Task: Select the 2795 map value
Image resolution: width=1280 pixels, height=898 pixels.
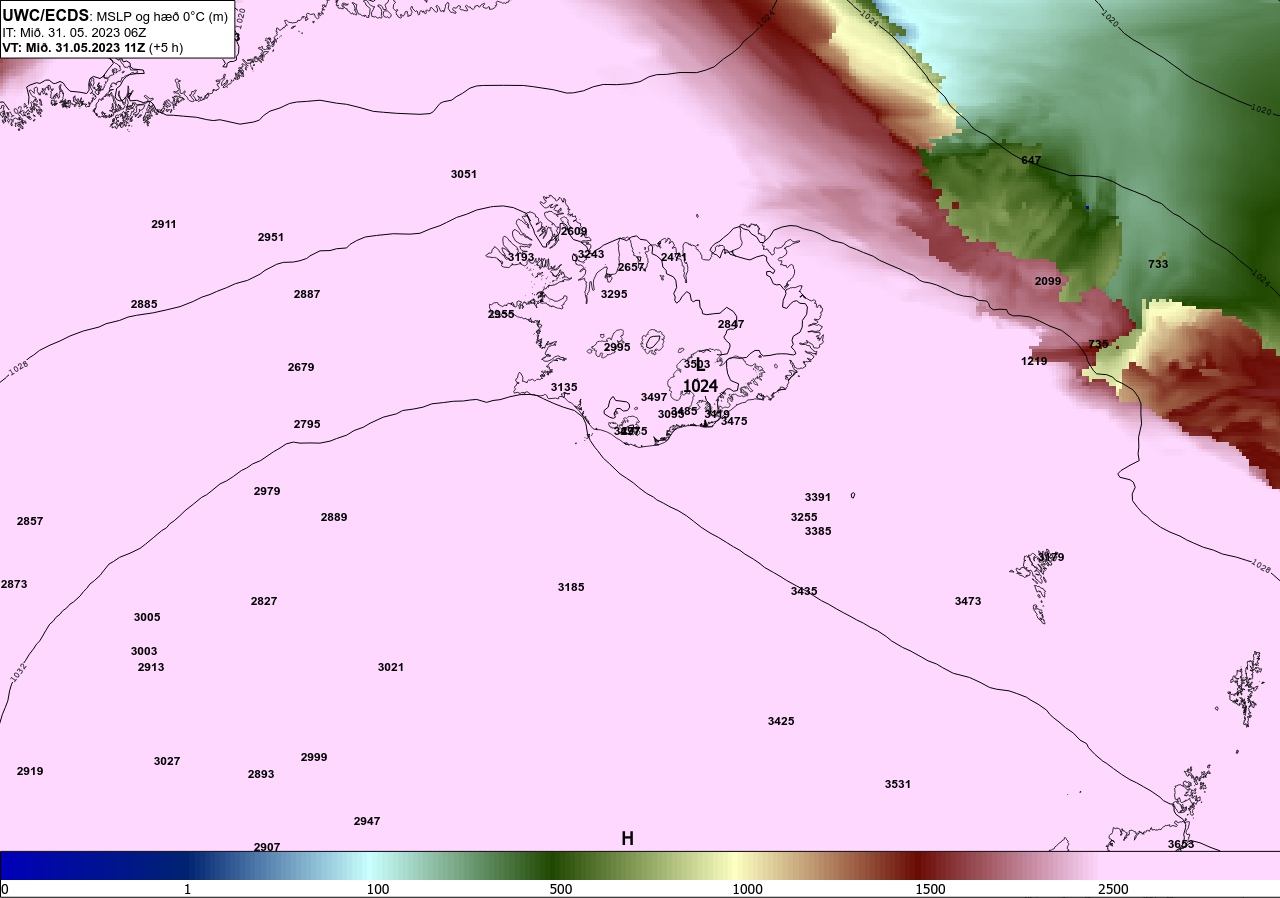Action: [307, 424]
